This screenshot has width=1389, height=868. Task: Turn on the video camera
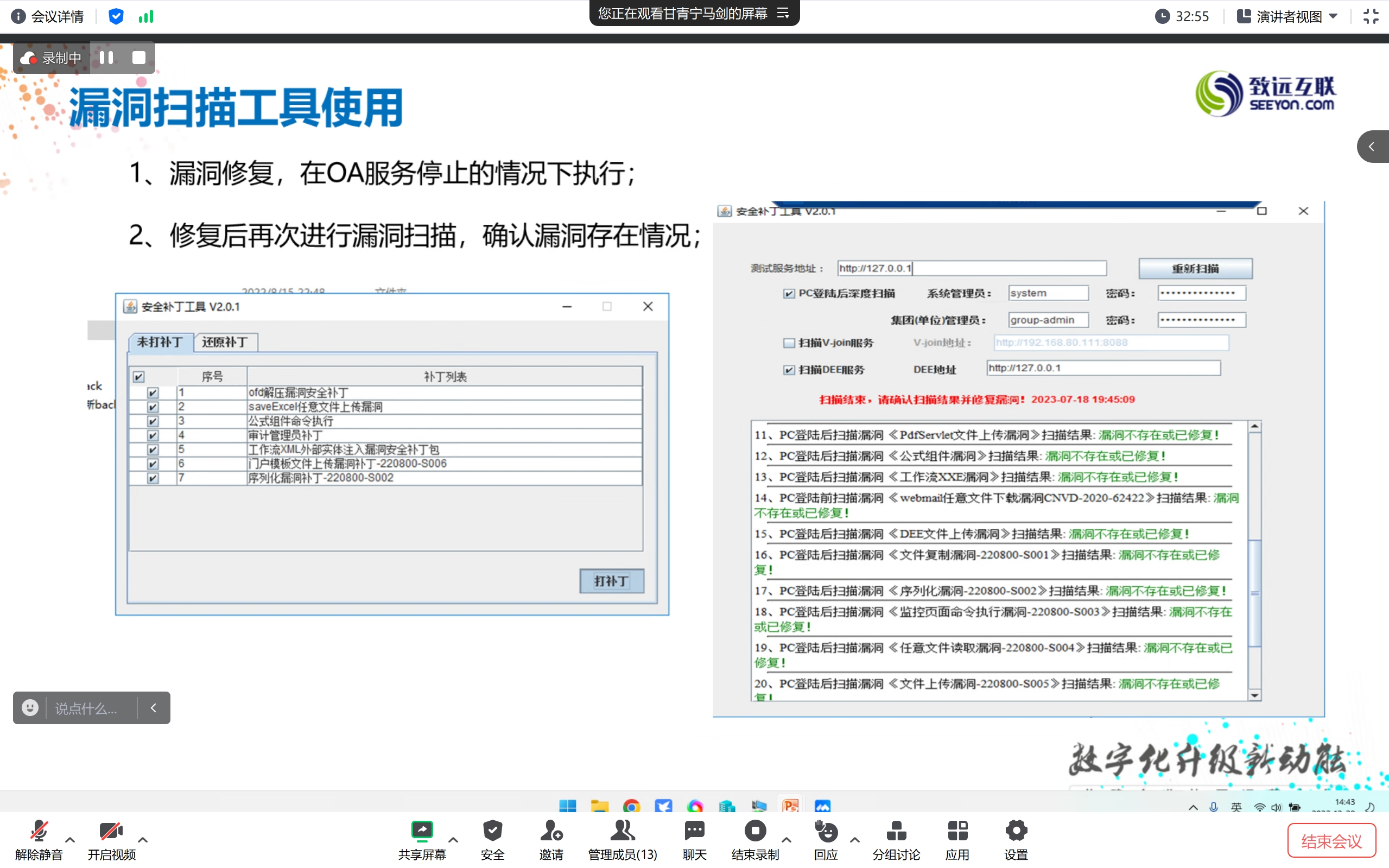[x=111, y=831]
